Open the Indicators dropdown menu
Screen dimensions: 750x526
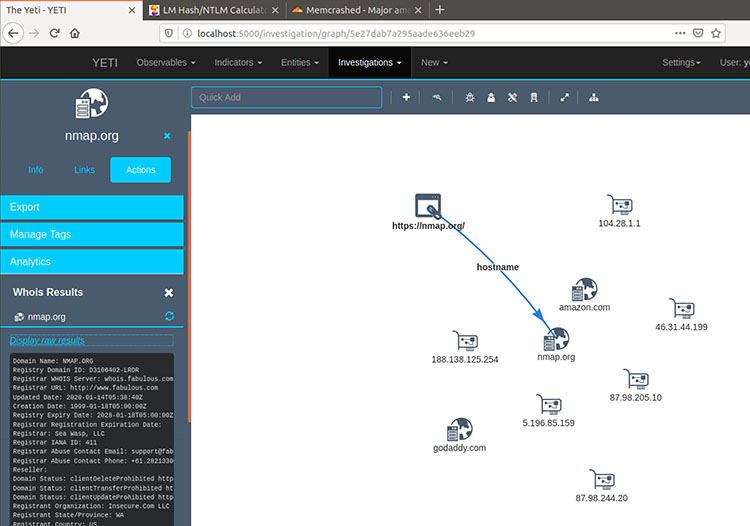click(238, 63)
